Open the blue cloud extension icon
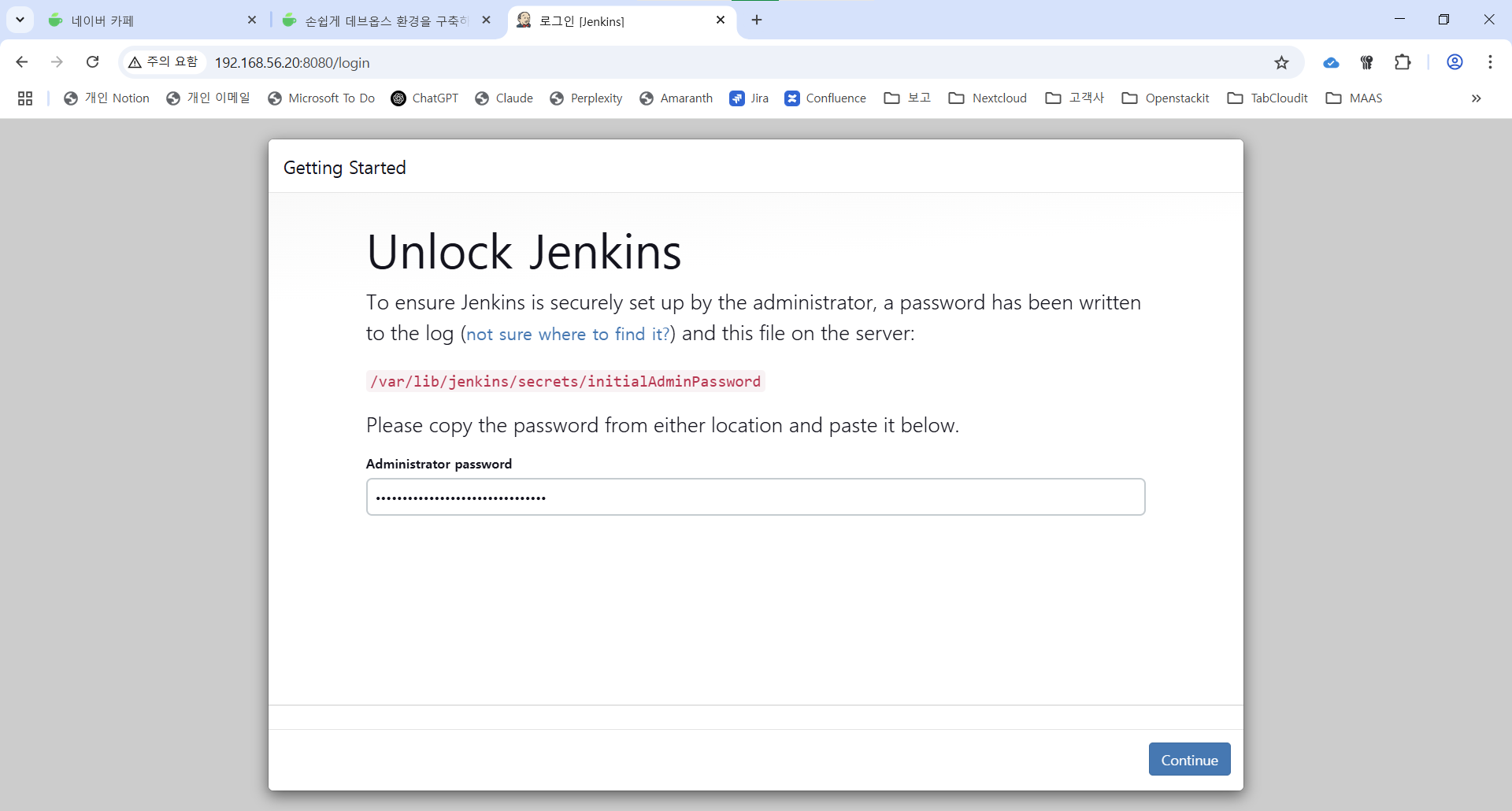 point(1331,62)
